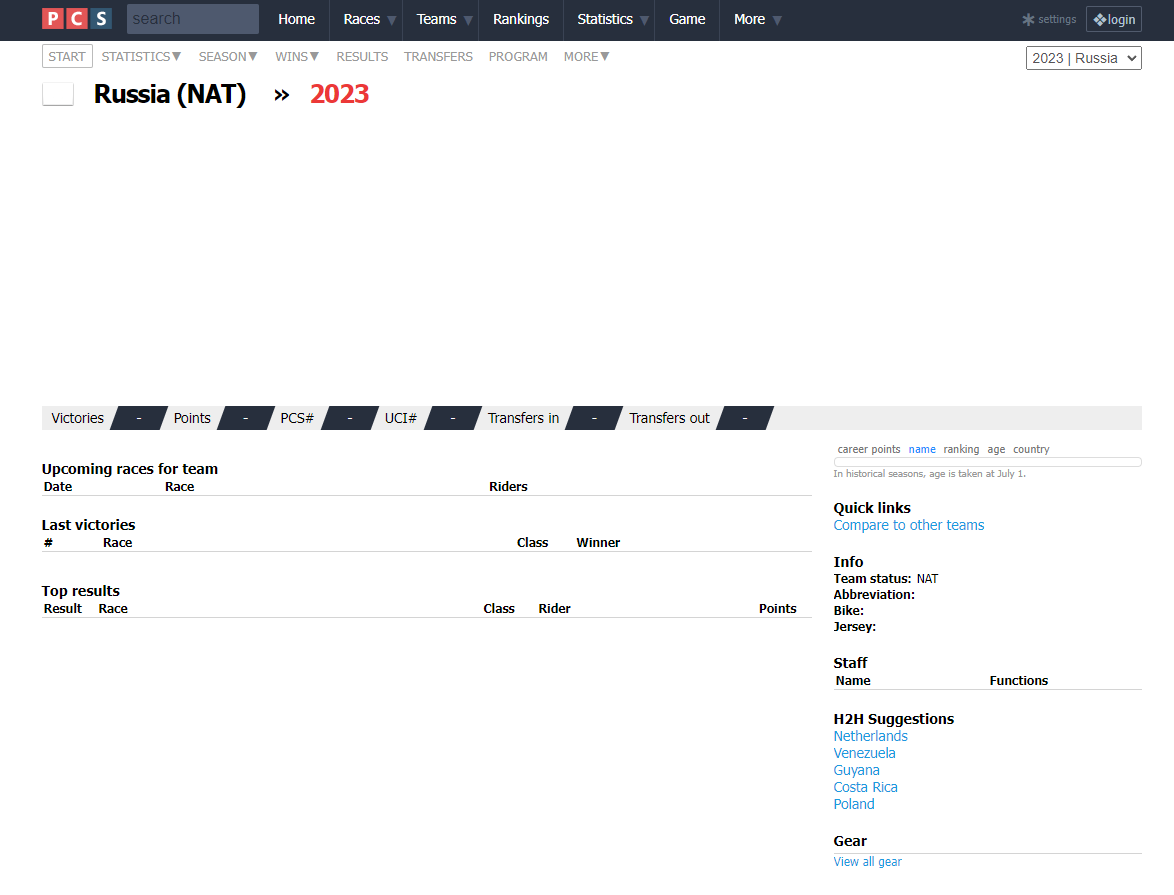Open the SEASON submenu

tap(228, 56)
